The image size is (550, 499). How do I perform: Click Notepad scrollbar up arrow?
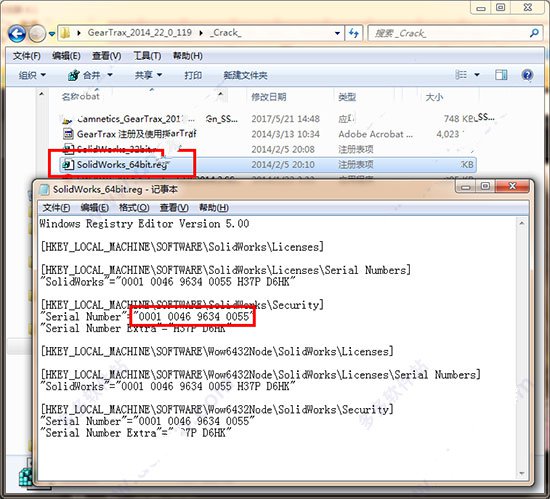(522, 223)
